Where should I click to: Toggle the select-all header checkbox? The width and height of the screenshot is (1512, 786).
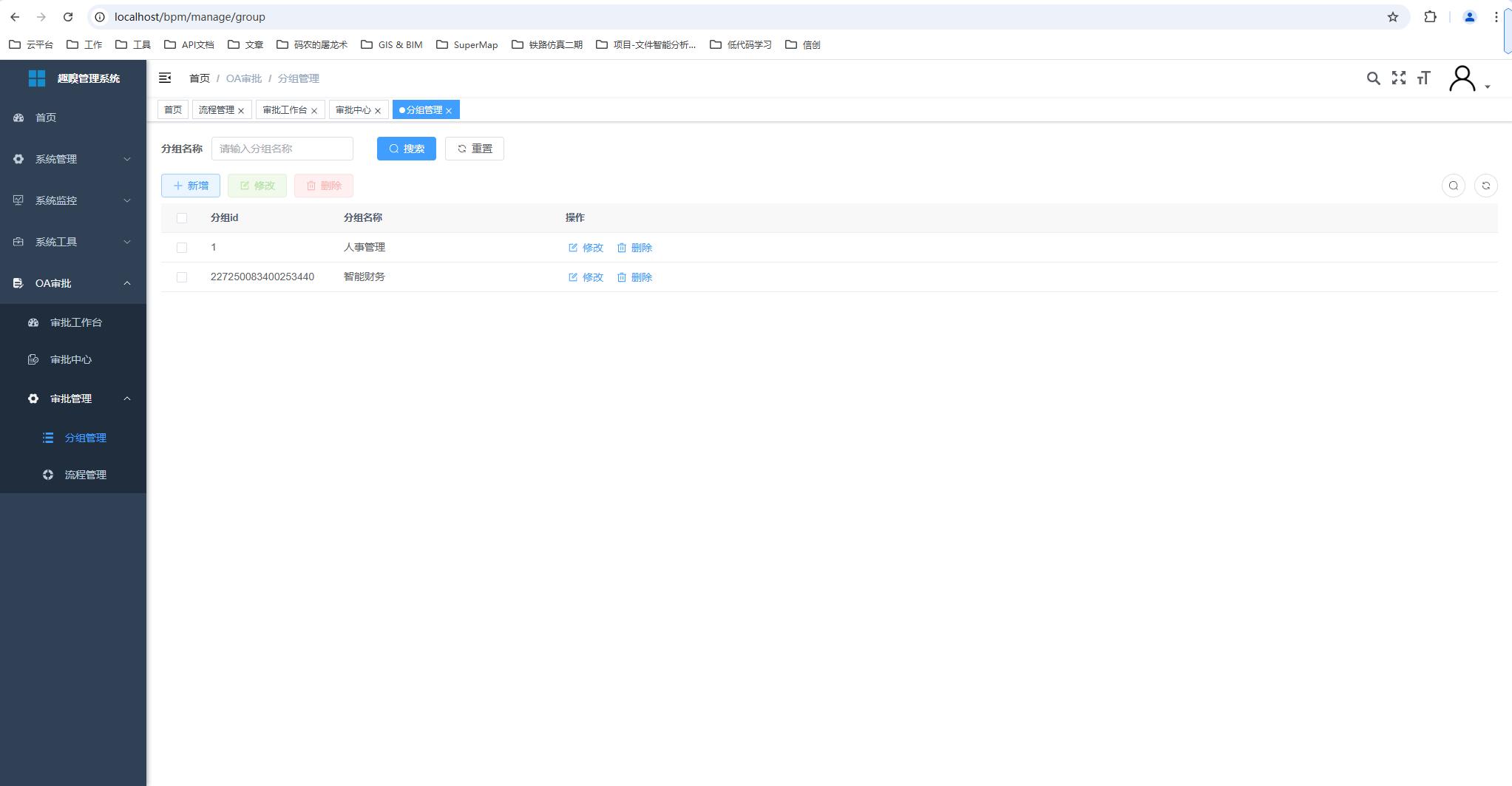(x=182, y=218)
